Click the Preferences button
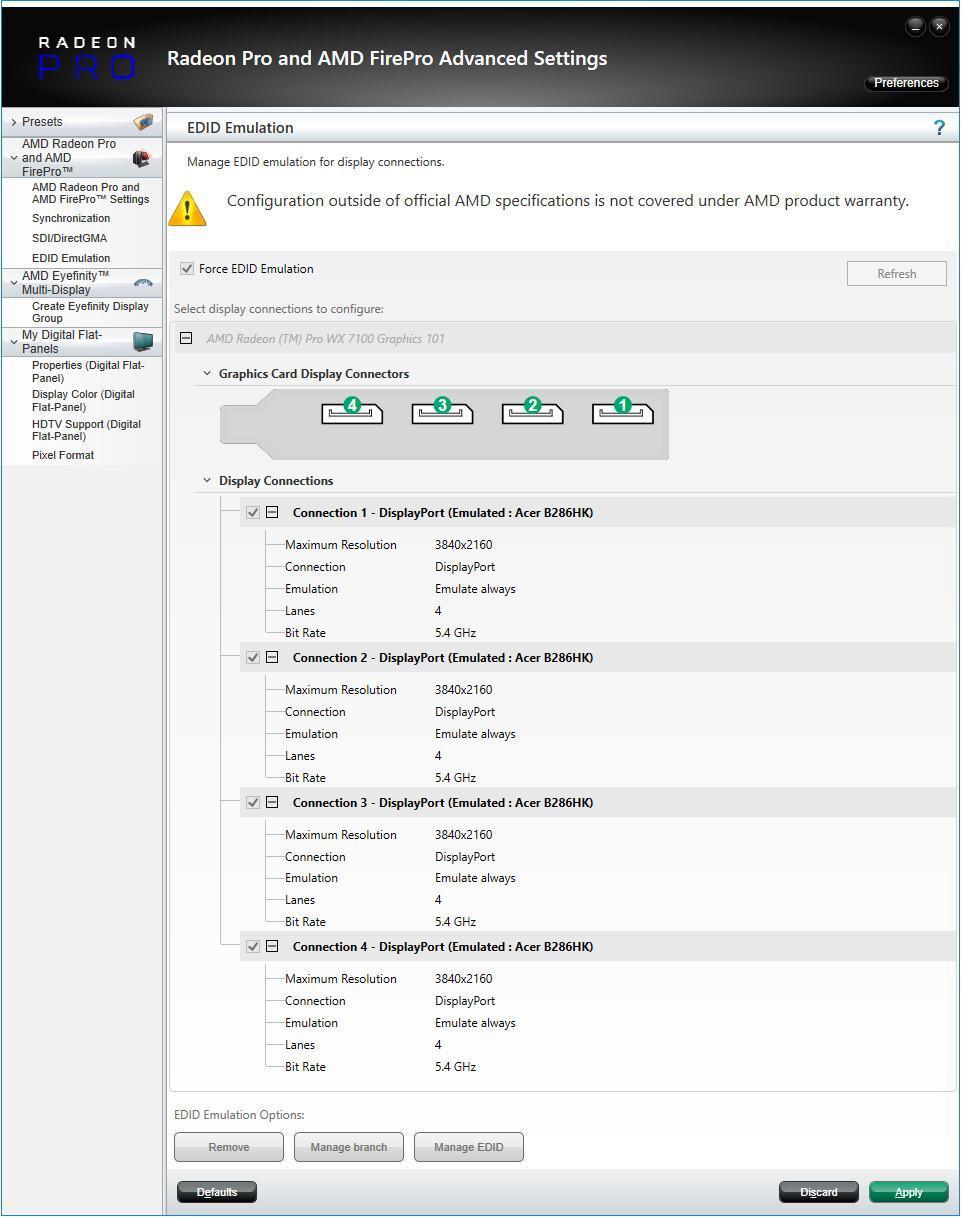963x1217 pixels. 906,83
